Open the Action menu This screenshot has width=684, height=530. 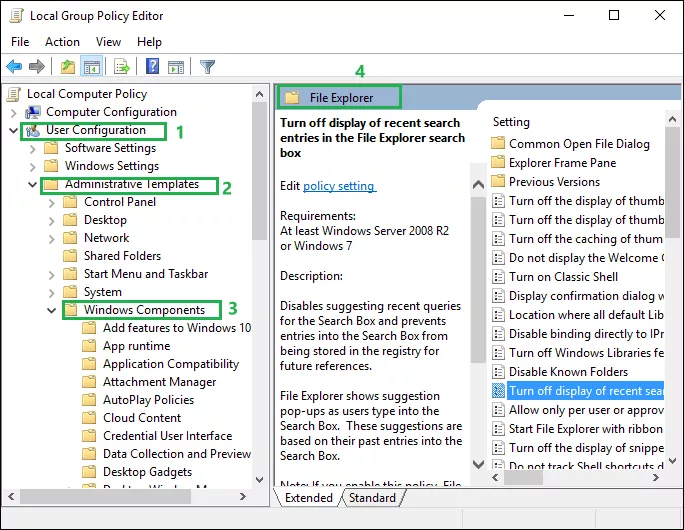(x=62, y=42)
